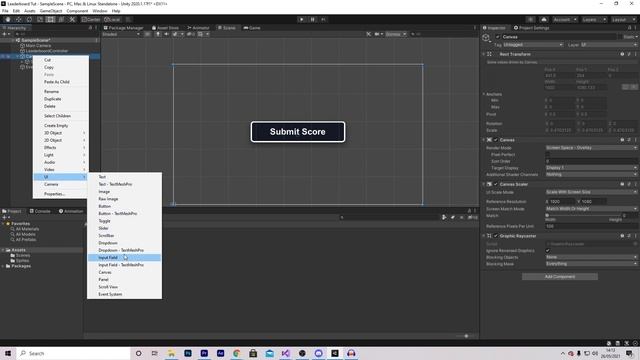The width and height of the screenshot is (640, 360).
Task: Click the Step frame button
Action: click(324, 20)
